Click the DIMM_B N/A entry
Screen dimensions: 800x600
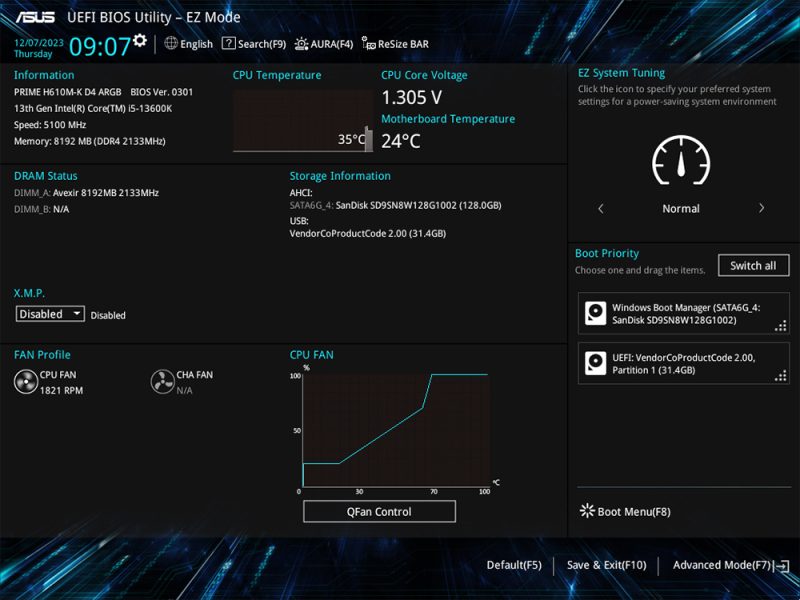tap(41, 209)
